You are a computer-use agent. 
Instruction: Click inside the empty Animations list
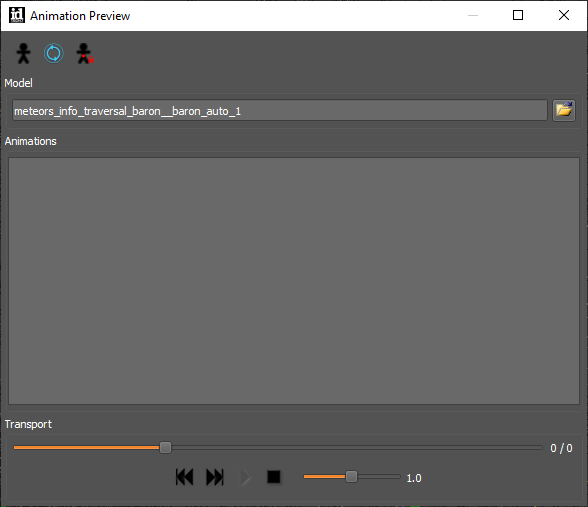click(294, 281)
